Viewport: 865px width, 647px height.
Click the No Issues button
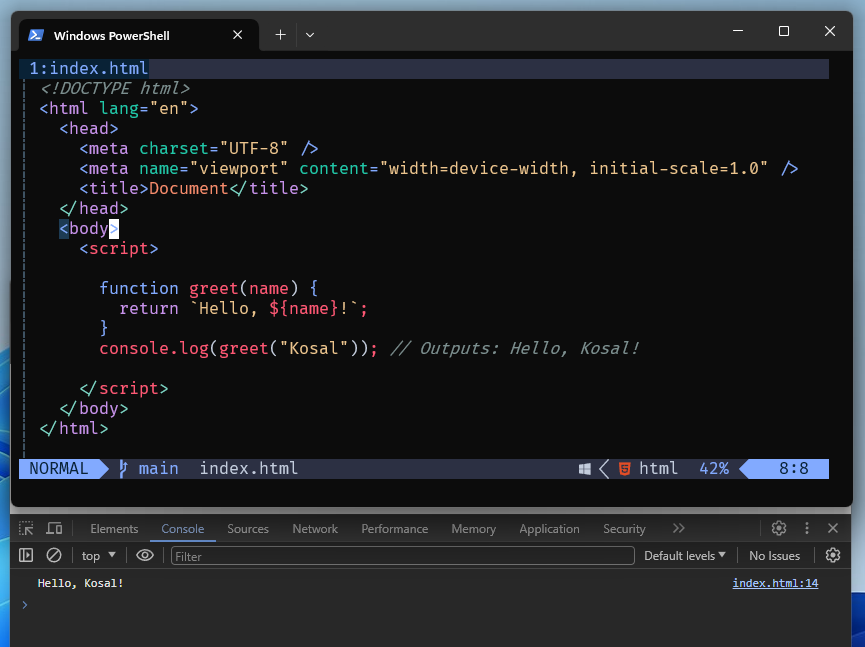pos(775,556)
